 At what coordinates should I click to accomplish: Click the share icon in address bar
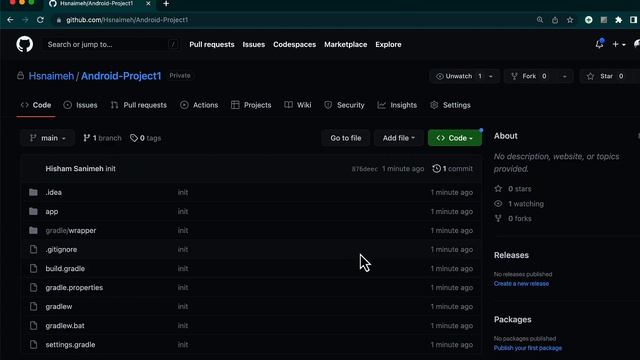[555, 20]
